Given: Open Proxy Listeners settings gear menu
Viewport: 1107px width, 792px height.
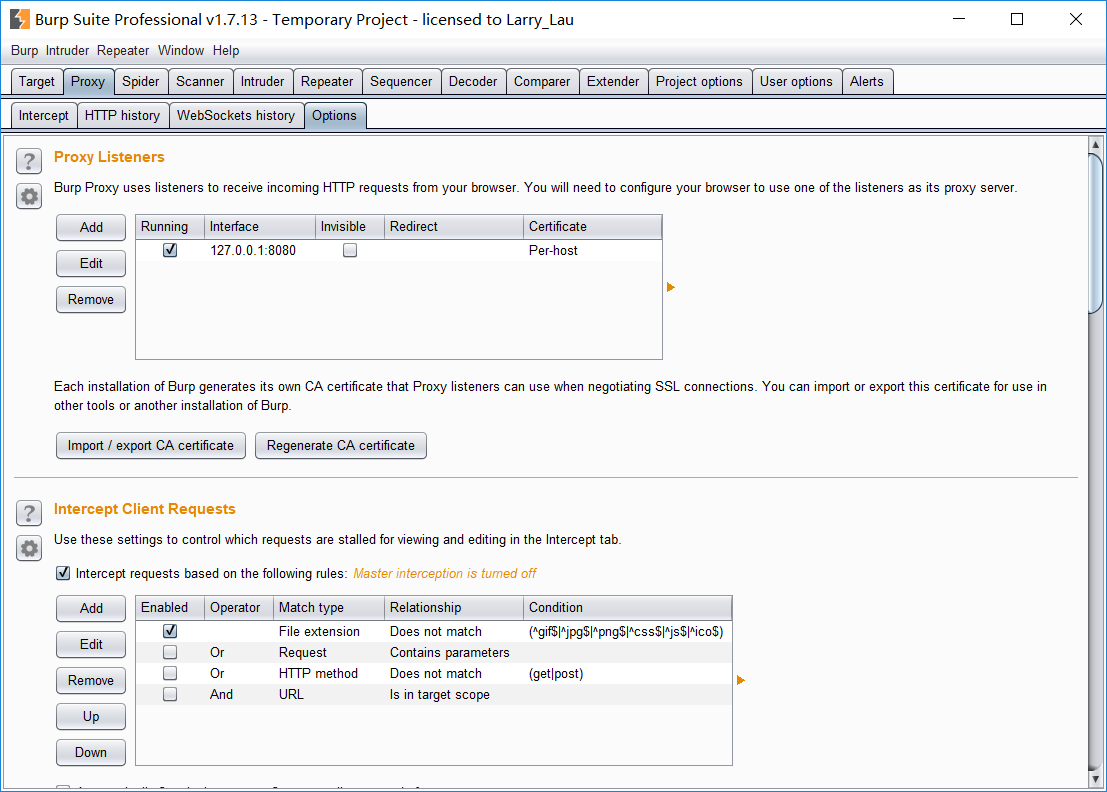Looking at the screenshot, I should [x=29, y=196].
